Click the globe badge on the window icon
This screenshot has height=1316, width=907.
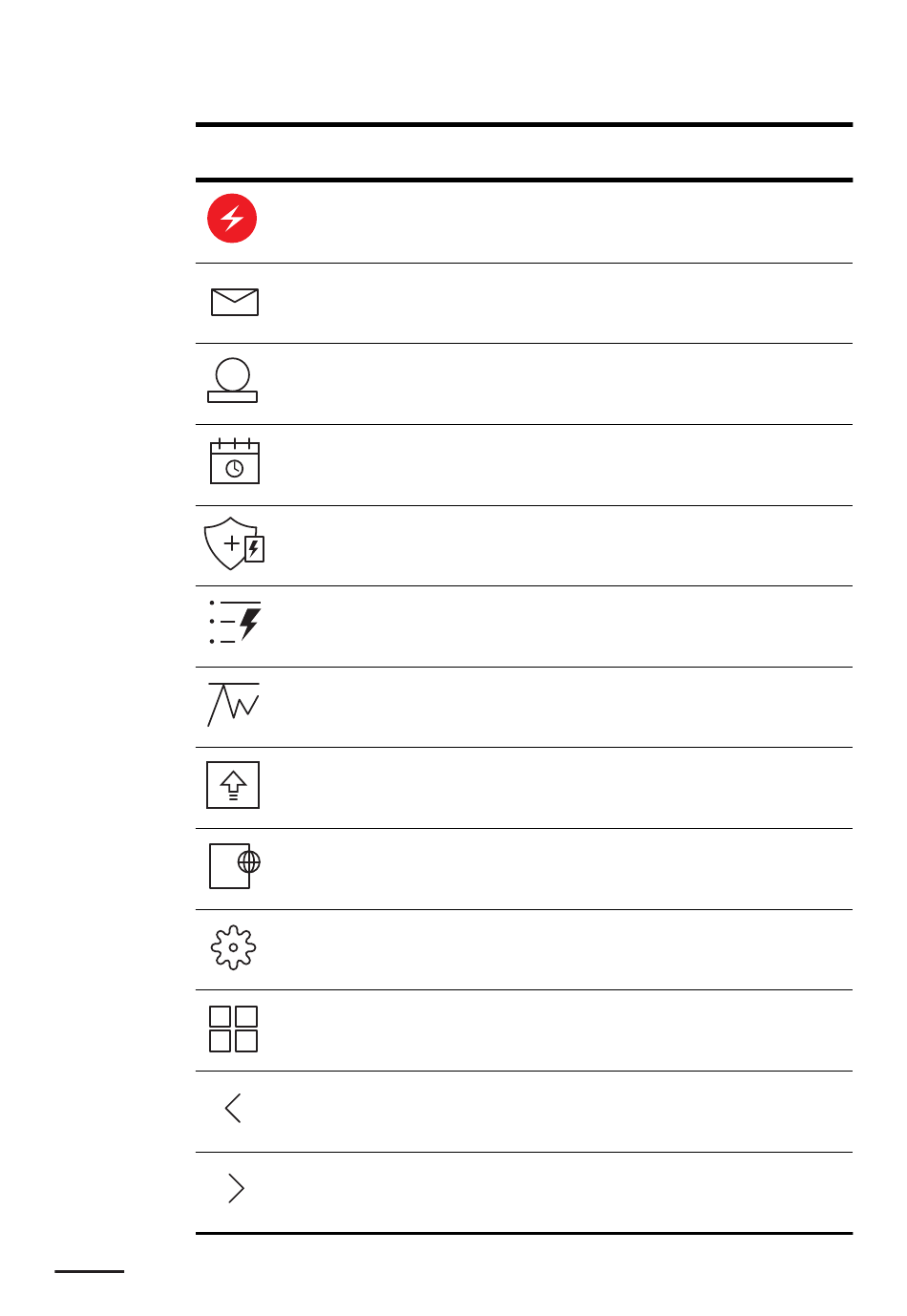[x=249, y=862]
